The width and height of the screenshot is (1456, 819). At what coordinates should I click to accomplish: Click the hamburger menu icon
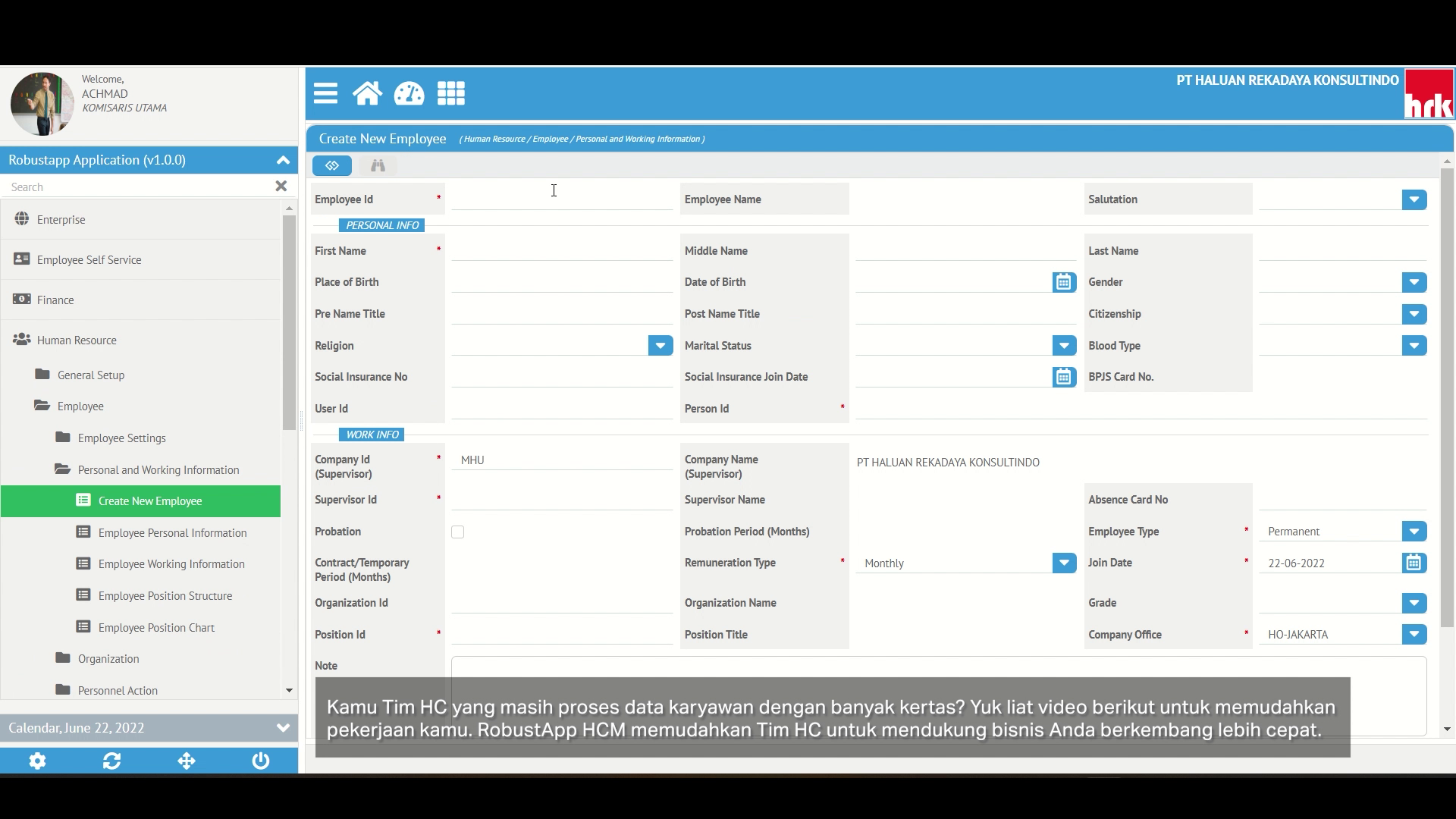click(x=326, y=93)
